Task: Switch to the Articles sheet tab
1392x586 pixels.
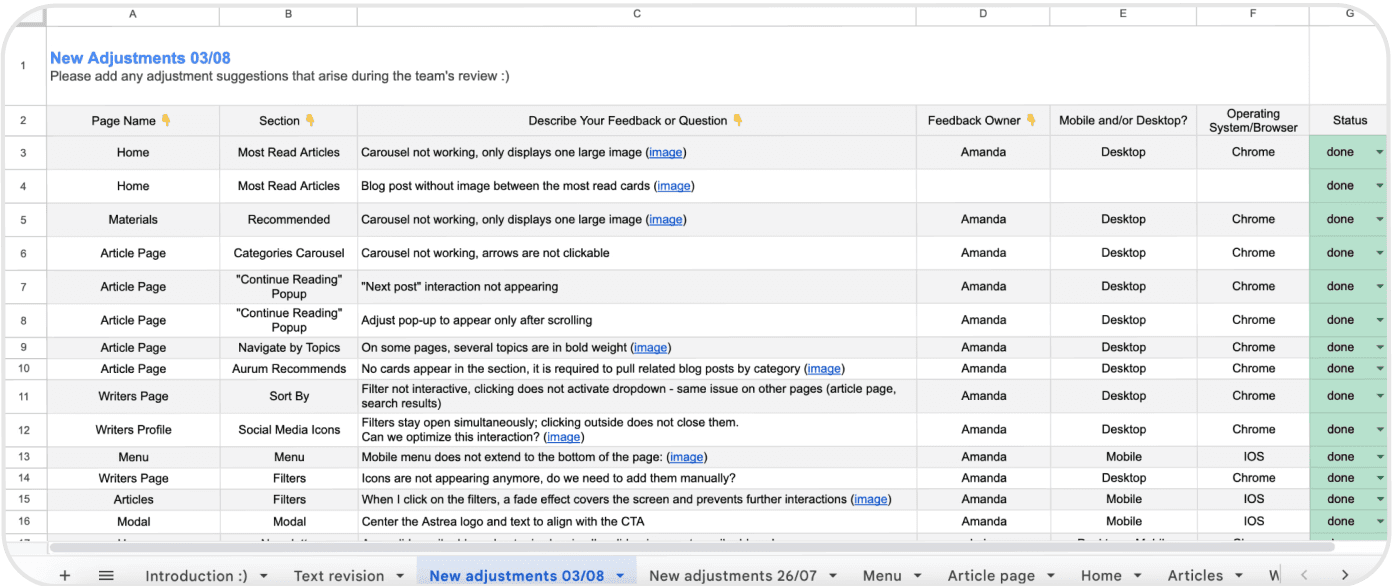Action: coord(1195,576)
